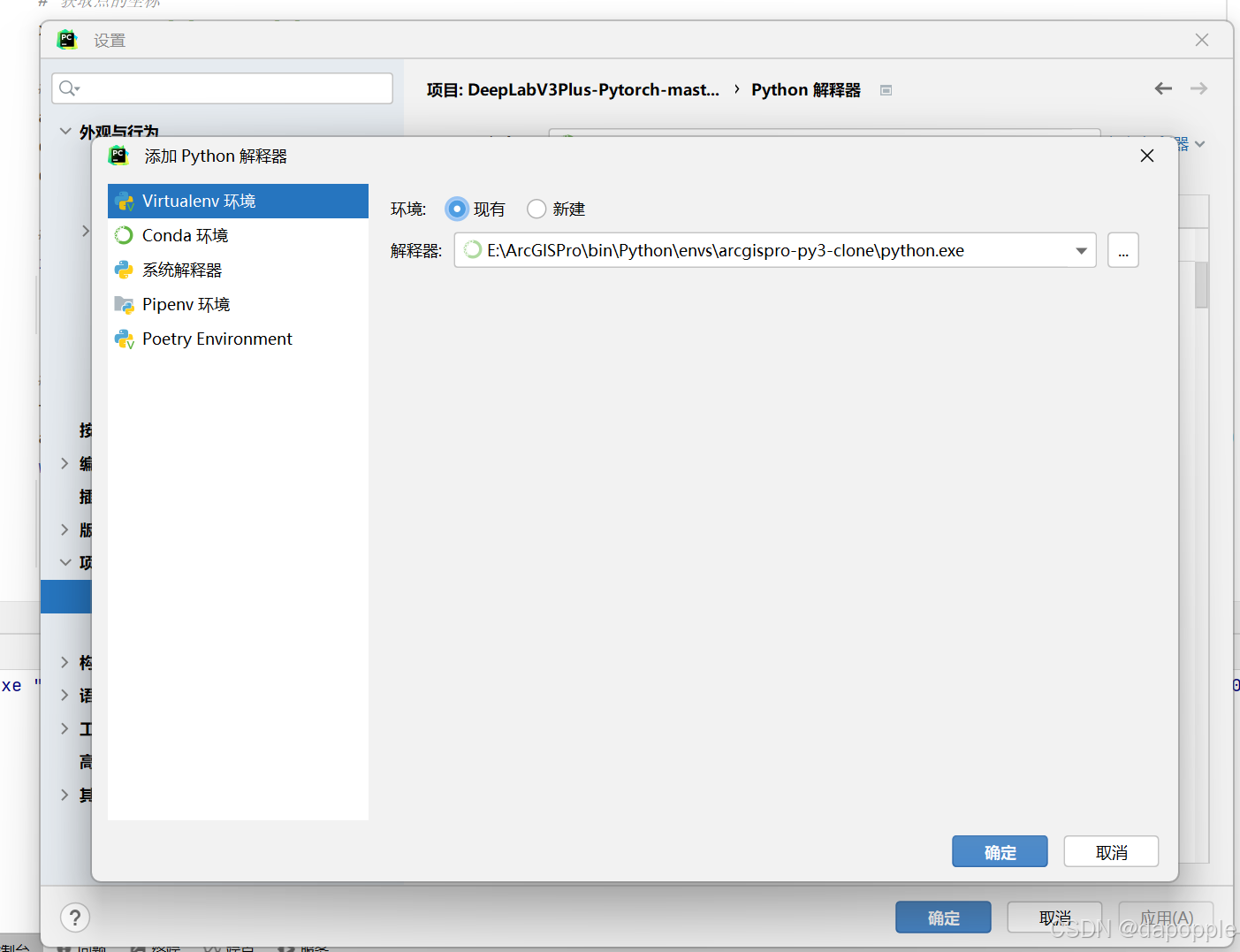The width and height of the screenshot is (1240, 952).
Task: Click the Pipenv folder python icon
Action: tap(124, 305)
